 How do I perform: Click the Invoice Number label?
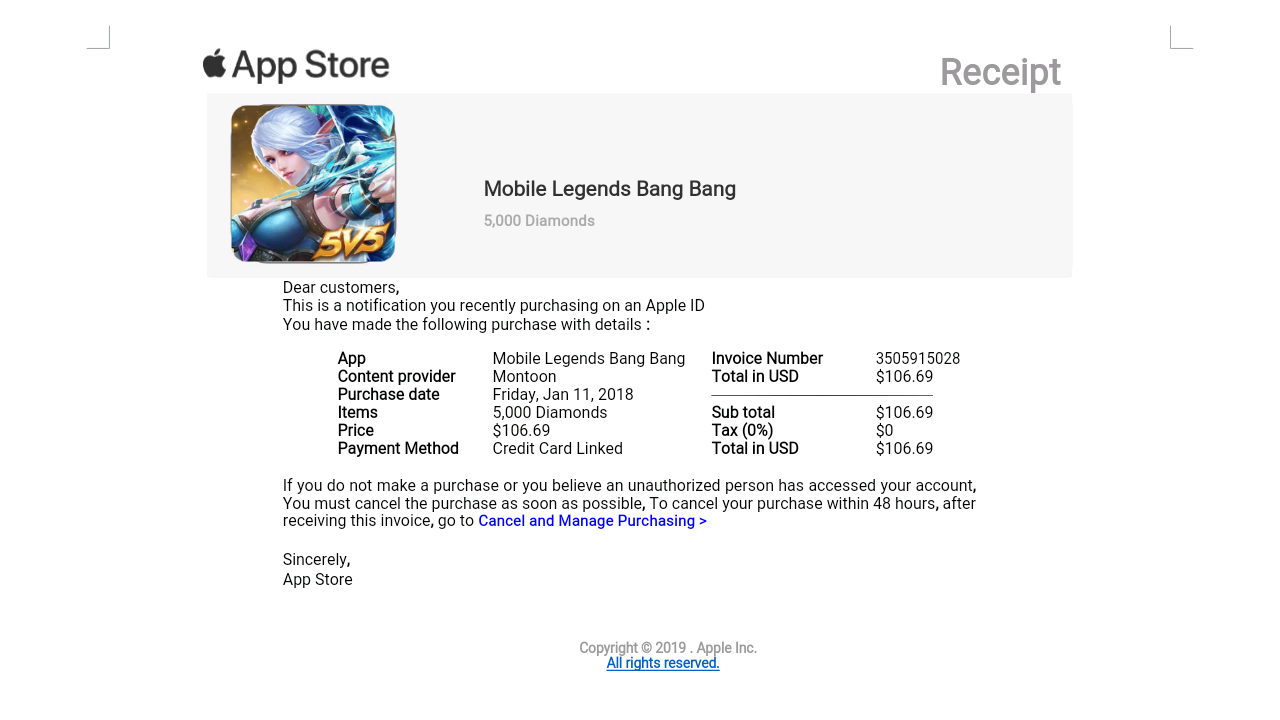click(767, 359)
